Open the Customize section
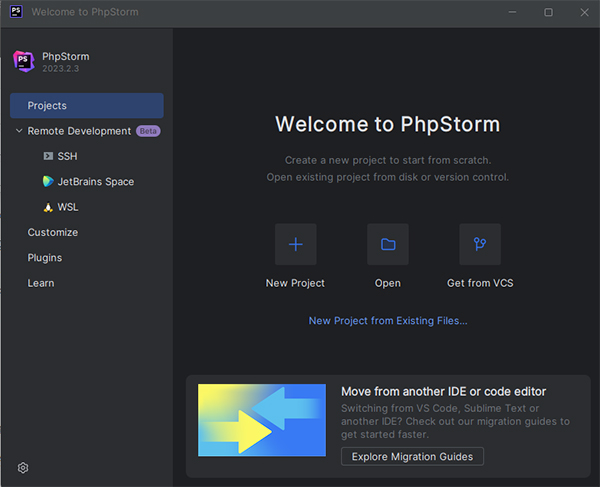 pos(52,232)
